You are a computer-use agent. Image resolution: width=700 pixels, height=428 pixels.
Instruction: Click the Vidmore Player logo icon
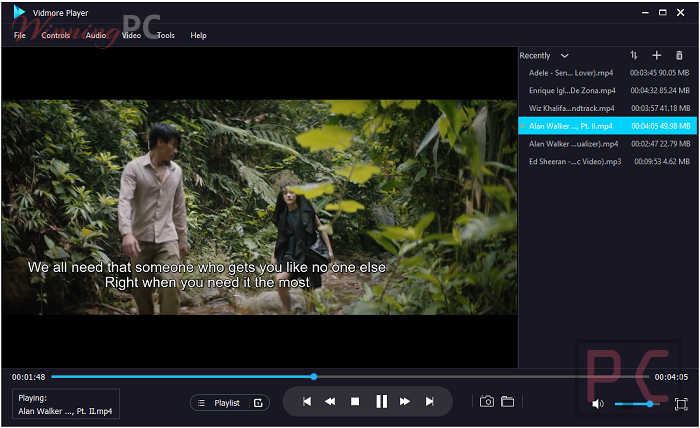[x=19, y=12]
